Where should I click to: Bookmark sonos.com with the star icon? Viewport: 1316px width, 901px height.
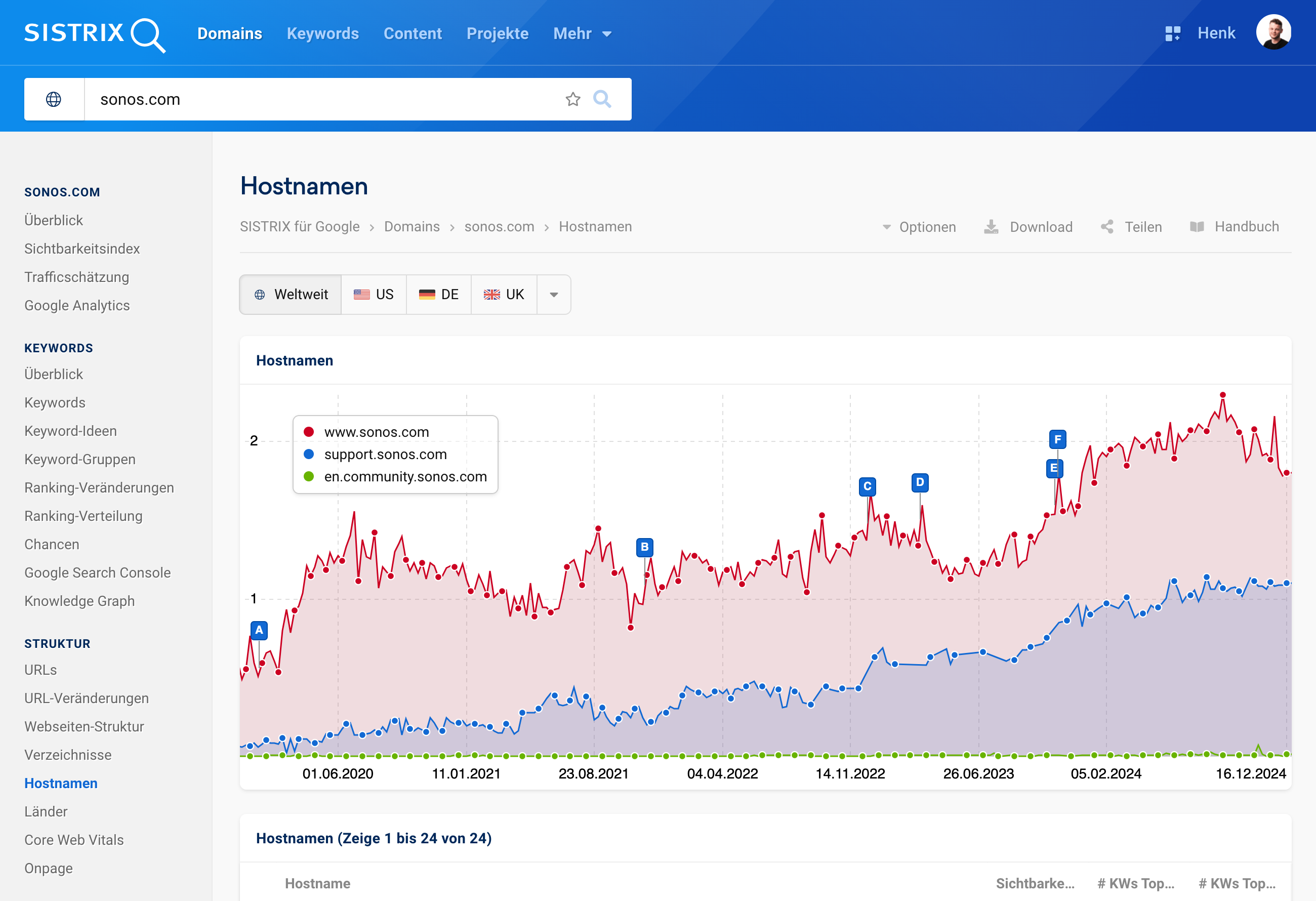point(572,100)
